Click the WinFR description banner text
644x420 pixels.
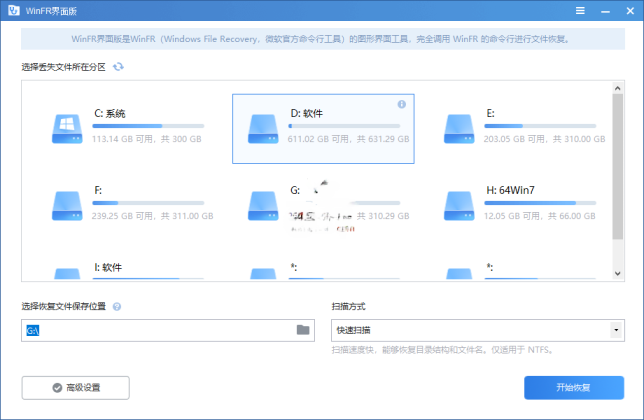321,39
